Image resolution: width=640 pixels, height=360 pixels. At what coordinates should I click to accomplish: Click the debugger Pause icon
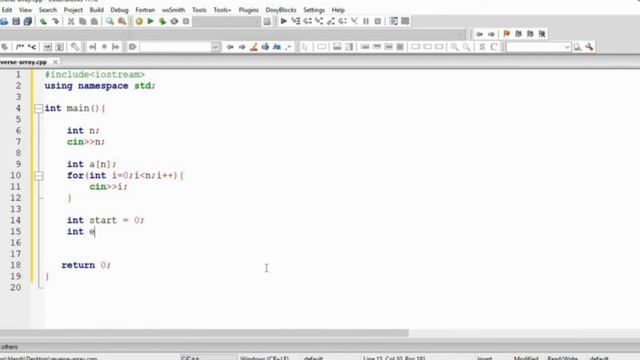366,21
